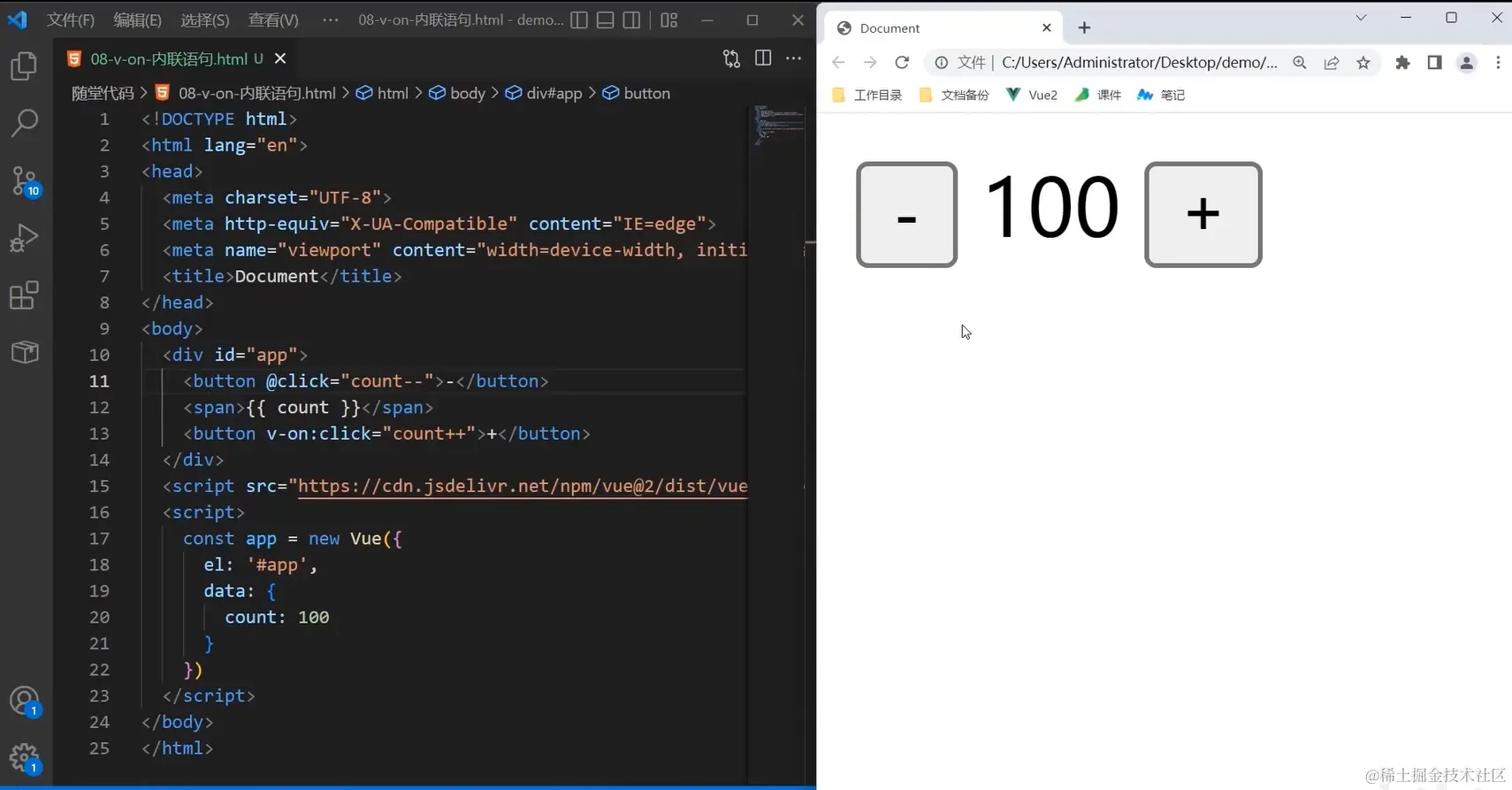Open Source Control view with 10 changes
This screenshot has width=1512, height=790.
point(24,181)
